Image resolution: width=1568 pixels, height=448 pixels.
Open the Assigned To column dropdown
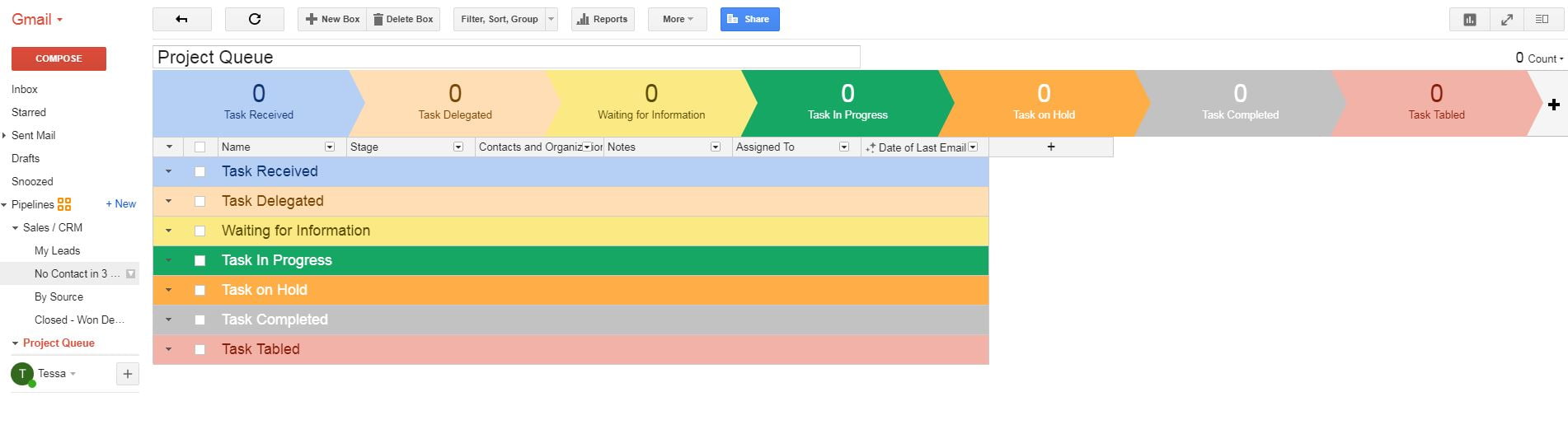[844, 147]
